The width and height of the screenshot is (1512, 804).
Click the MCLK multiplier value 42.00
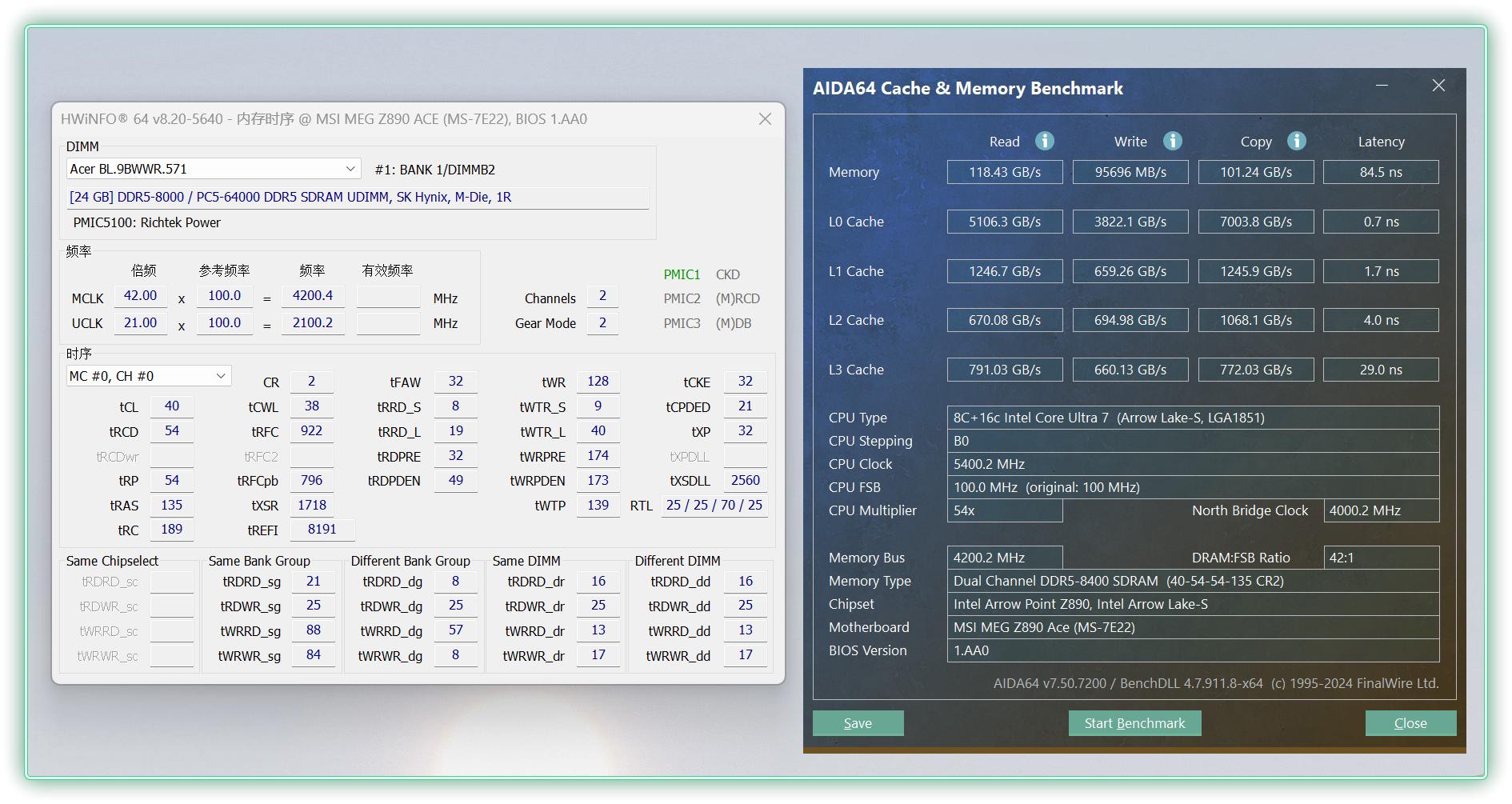click(x=141, y=296)
